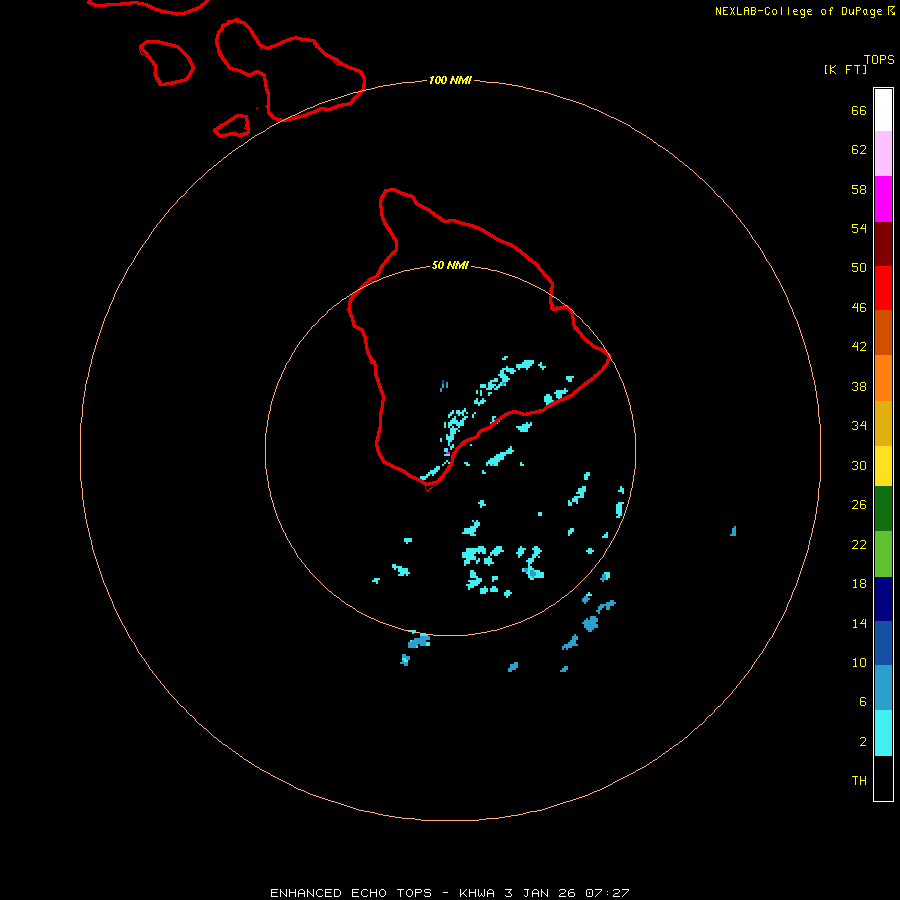Image resolution: width=900 pixels, height=900 pixels.
Task: Click the steel blue 14 kft swatch
Action: point(883,688)
